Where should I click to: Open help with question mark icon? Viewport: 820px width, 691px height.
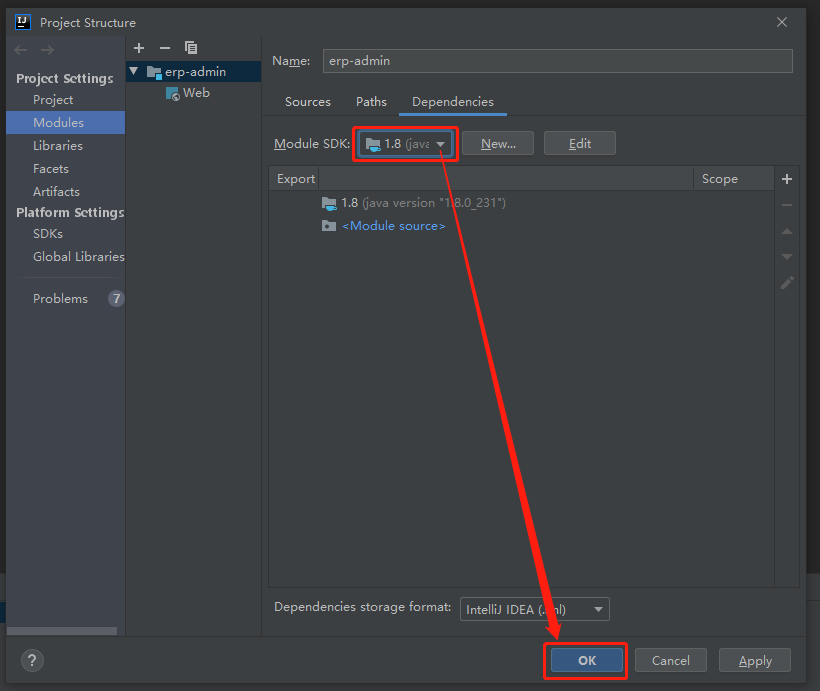pos(32,660)
